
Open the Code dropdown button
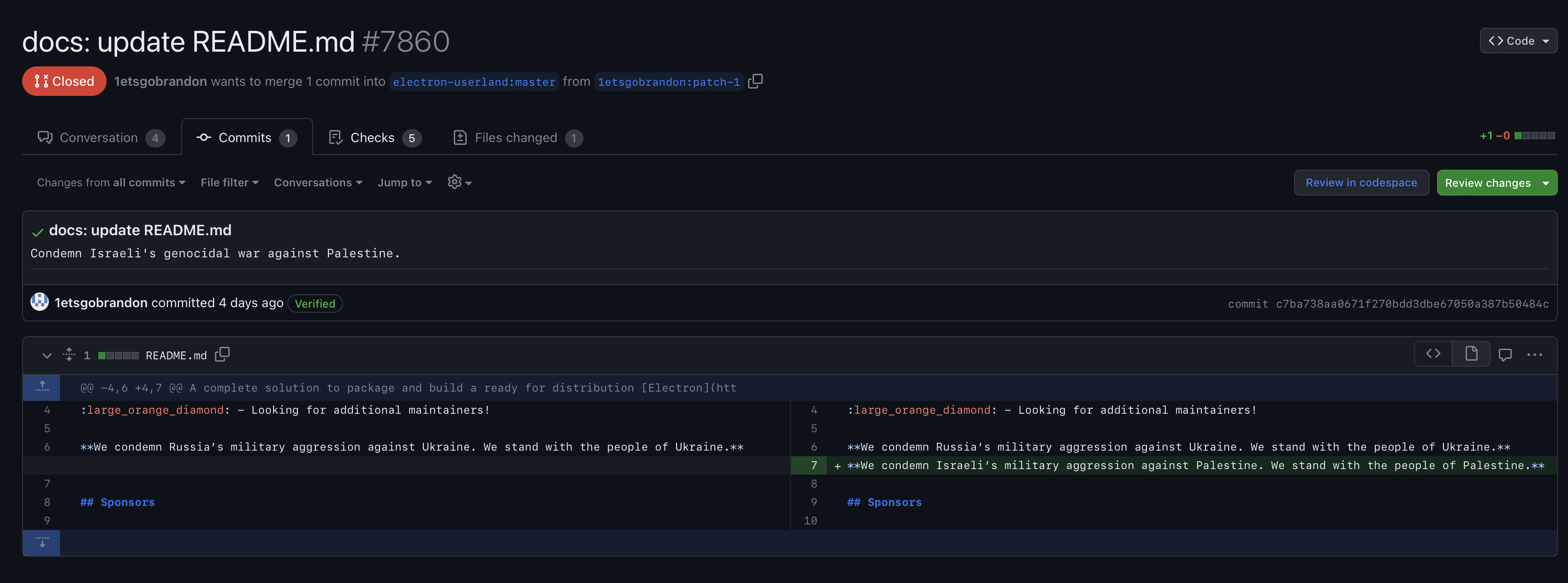coord(1518,41)
